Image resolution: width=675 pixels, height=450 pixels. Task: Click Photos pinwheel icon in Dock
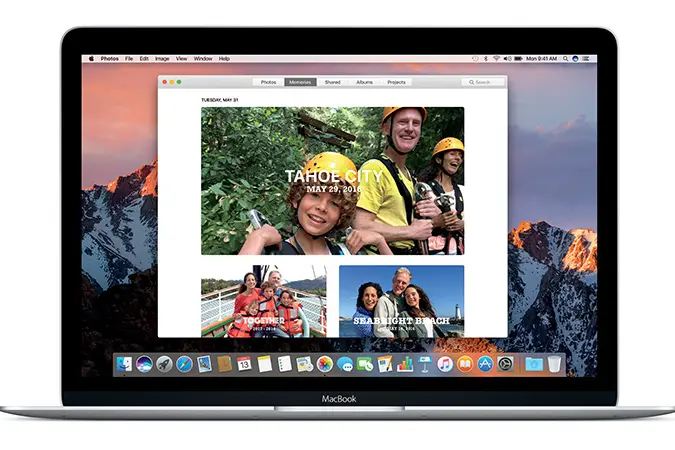[325, 364]
